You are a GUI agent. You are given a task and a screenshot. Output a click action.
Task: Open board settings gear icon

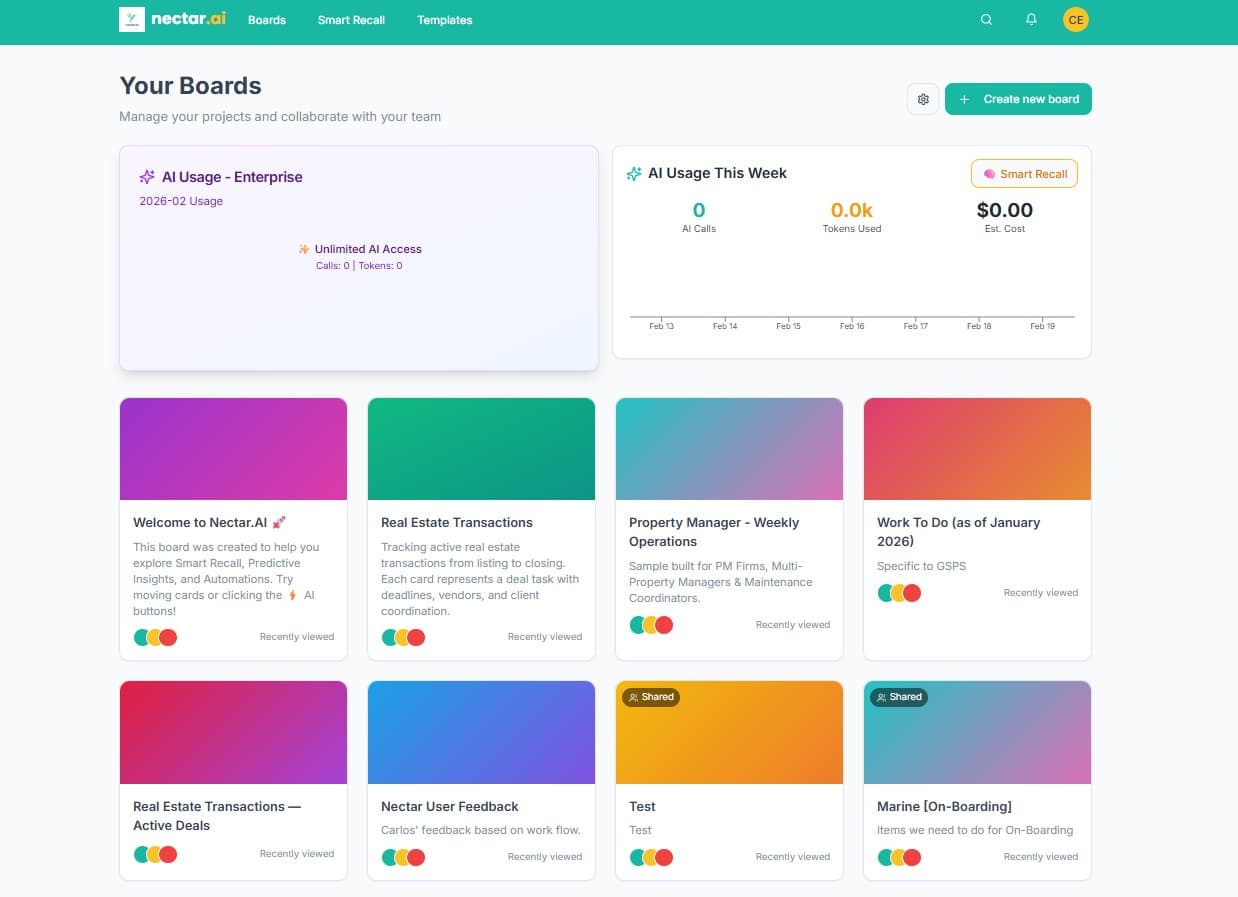[x=923, y=99]
